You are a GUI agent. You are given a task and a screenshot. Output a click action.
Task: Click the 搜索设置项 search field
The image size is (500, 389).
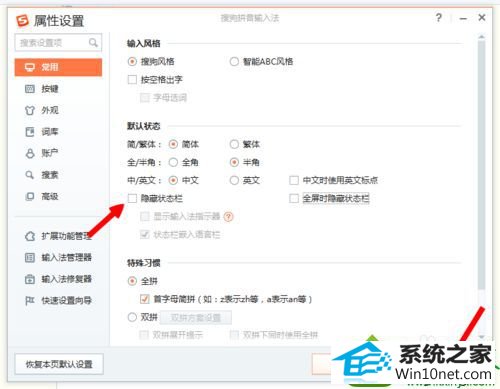58,42
